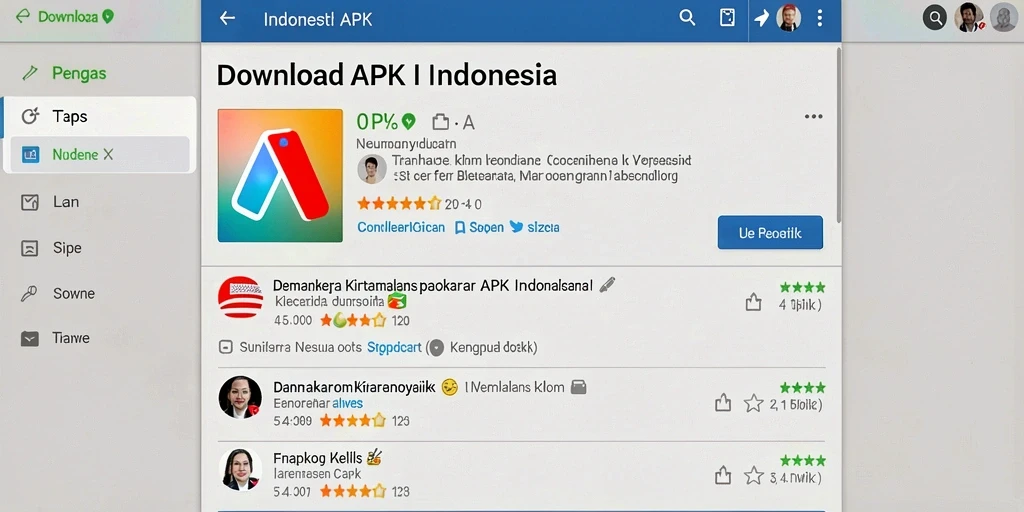Click the folder icon next to A
1024x512 pixels.
pyautogui.click(x=441, y=121)
